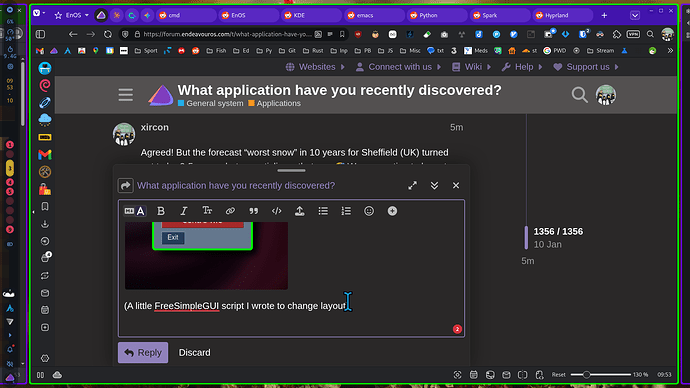Viewport: 690px width, 388px height.
Task: Open the Downloads panel in sidebar
Action: (x=45, y=224)
